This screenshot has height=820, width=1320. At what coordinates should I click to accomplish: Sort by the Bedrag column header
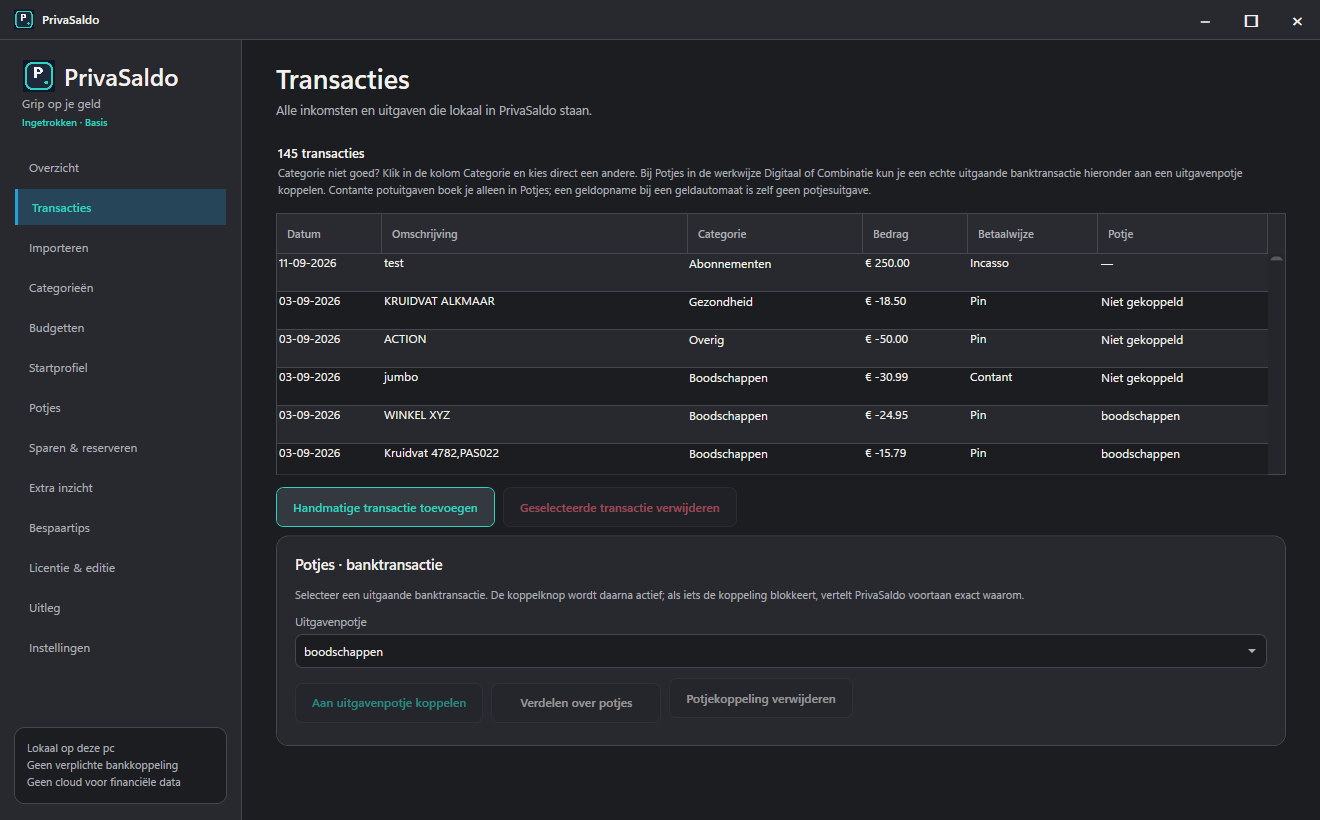915,234
